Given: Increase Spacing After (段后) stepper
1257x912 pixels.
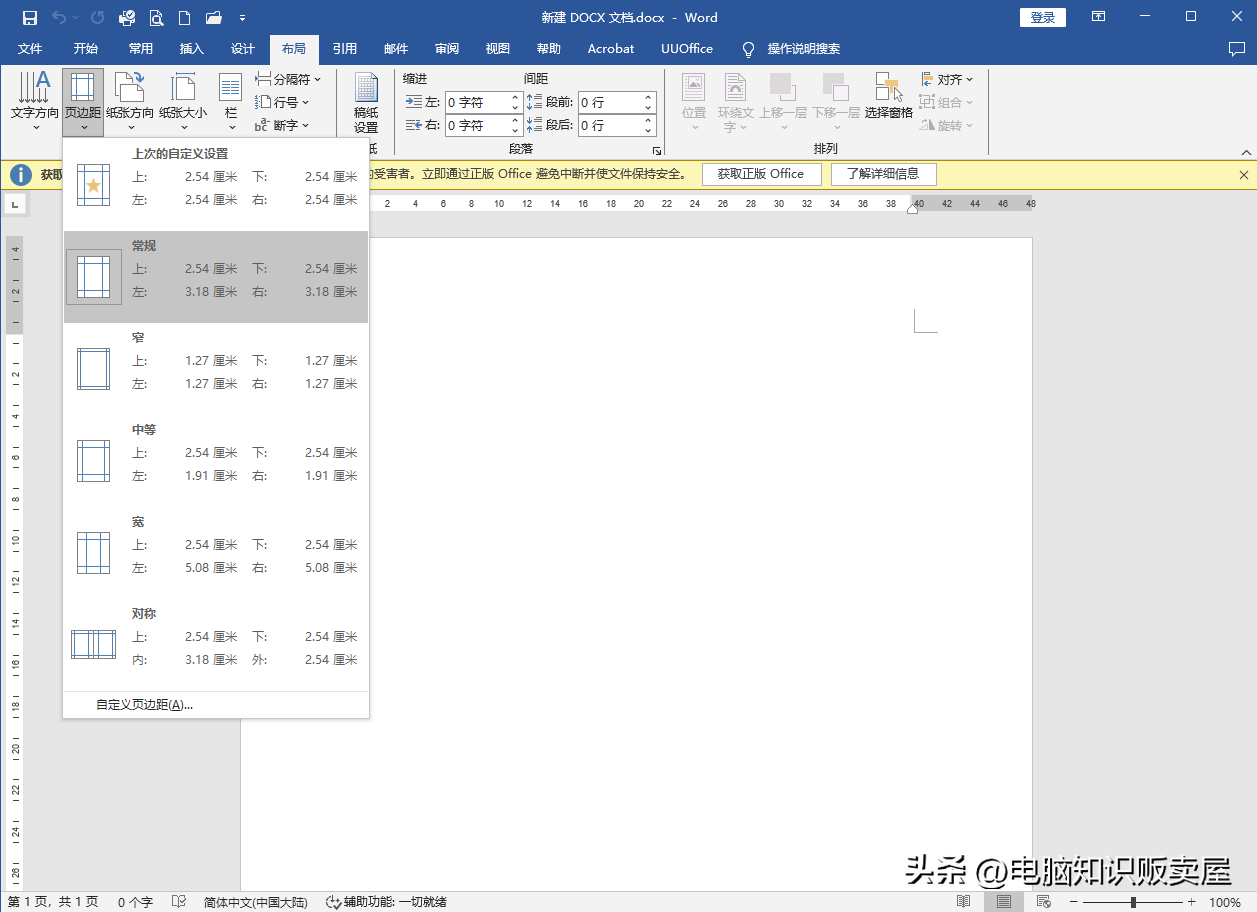Looking at the screenshot, I should tap(648, 121).
